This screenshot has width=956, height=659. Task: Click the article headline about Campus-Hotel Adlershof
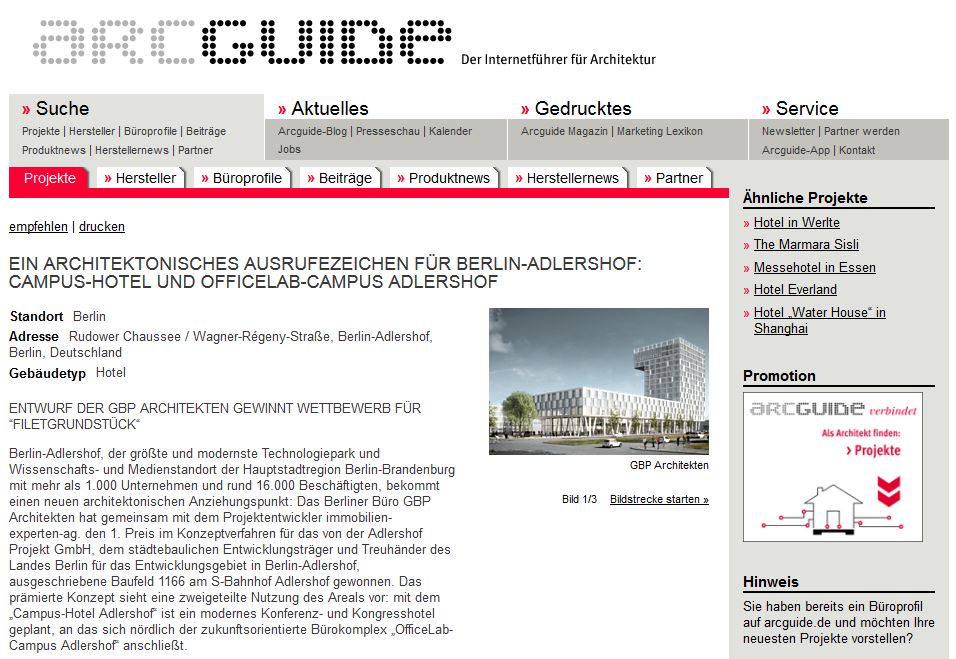tap(326, 273)
